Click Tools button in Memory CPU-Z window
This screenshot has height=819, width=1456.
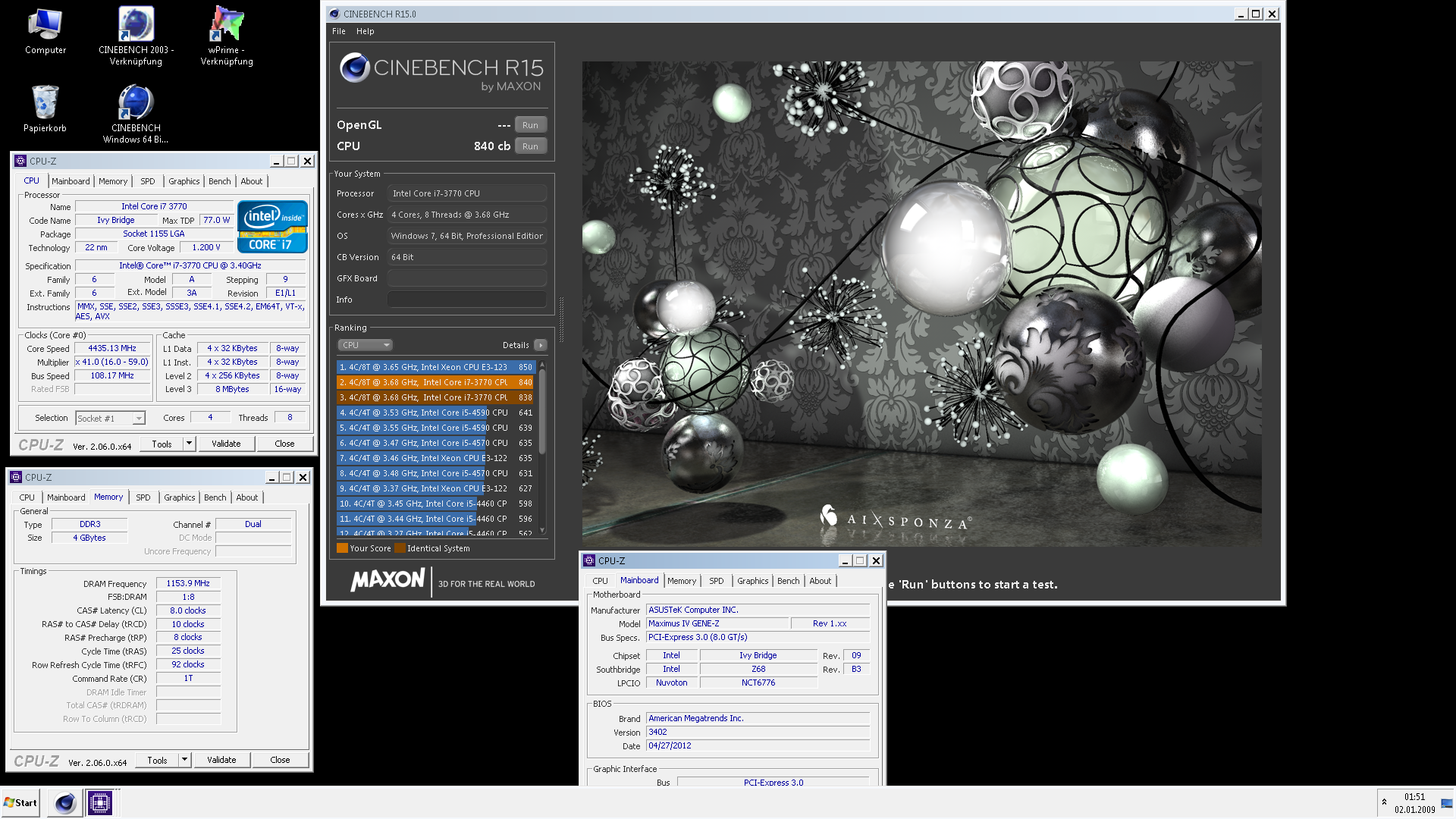click(x=157, y=760)
